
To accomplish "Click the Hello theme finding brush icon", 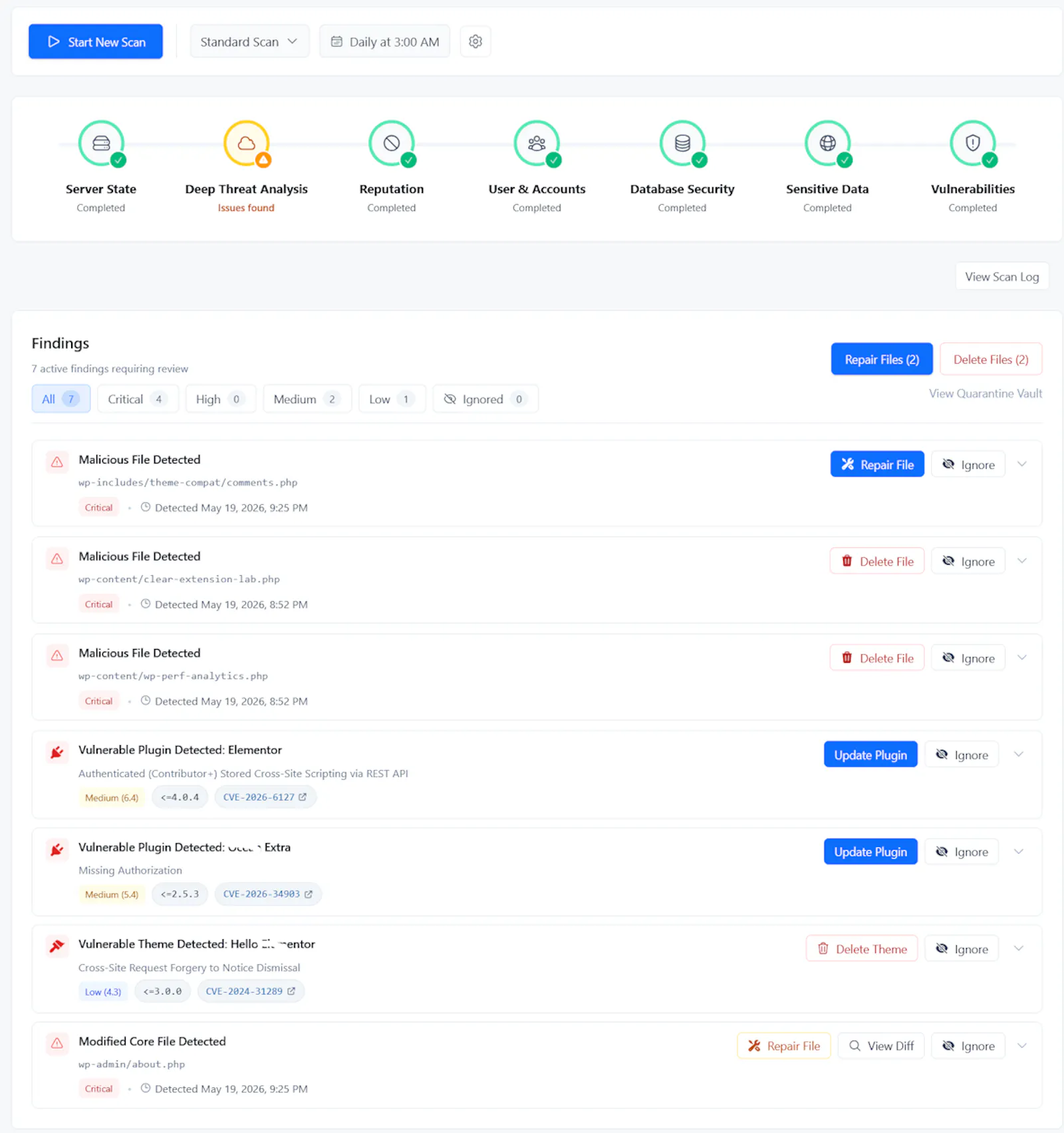I will click(x=57, y=945).
